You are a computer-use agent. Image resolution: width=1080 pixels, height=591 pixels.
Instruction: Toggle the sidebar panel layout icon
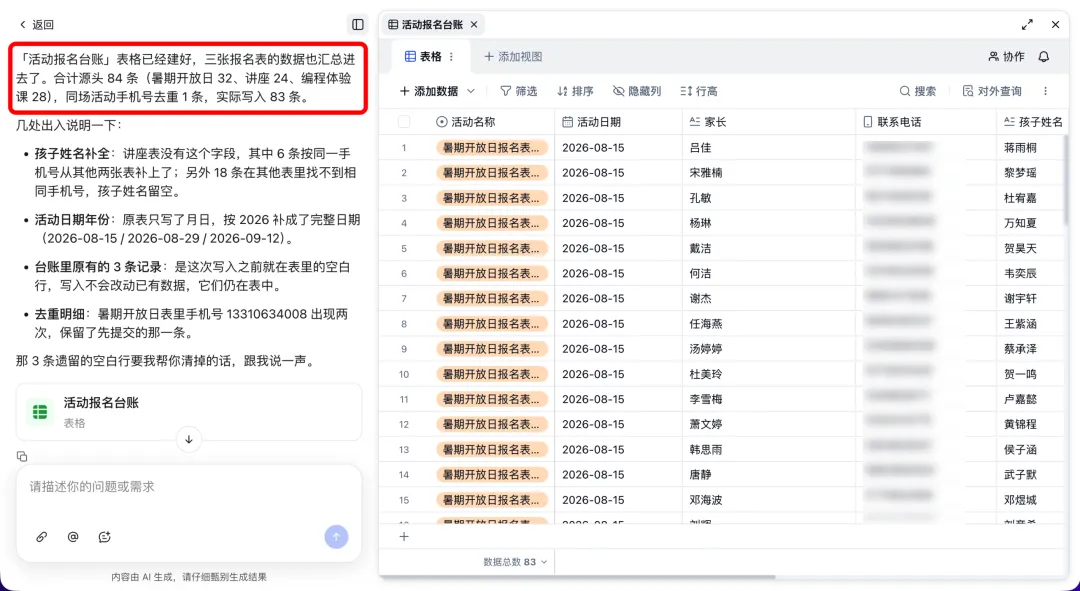pos(357,25)
